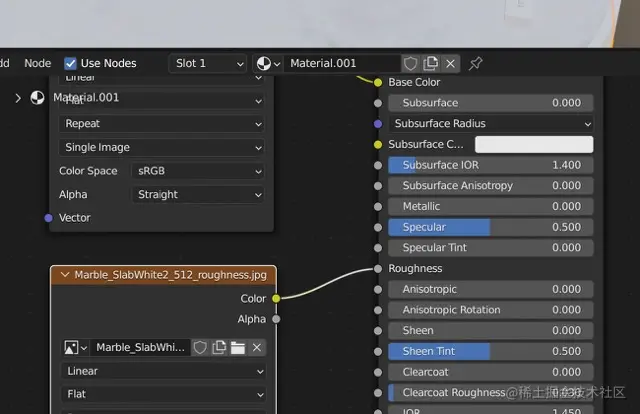Click the roughness node Color output socket
Image resolution: width=640 pixels, height=414 pixels.
(x=276, y=298)
